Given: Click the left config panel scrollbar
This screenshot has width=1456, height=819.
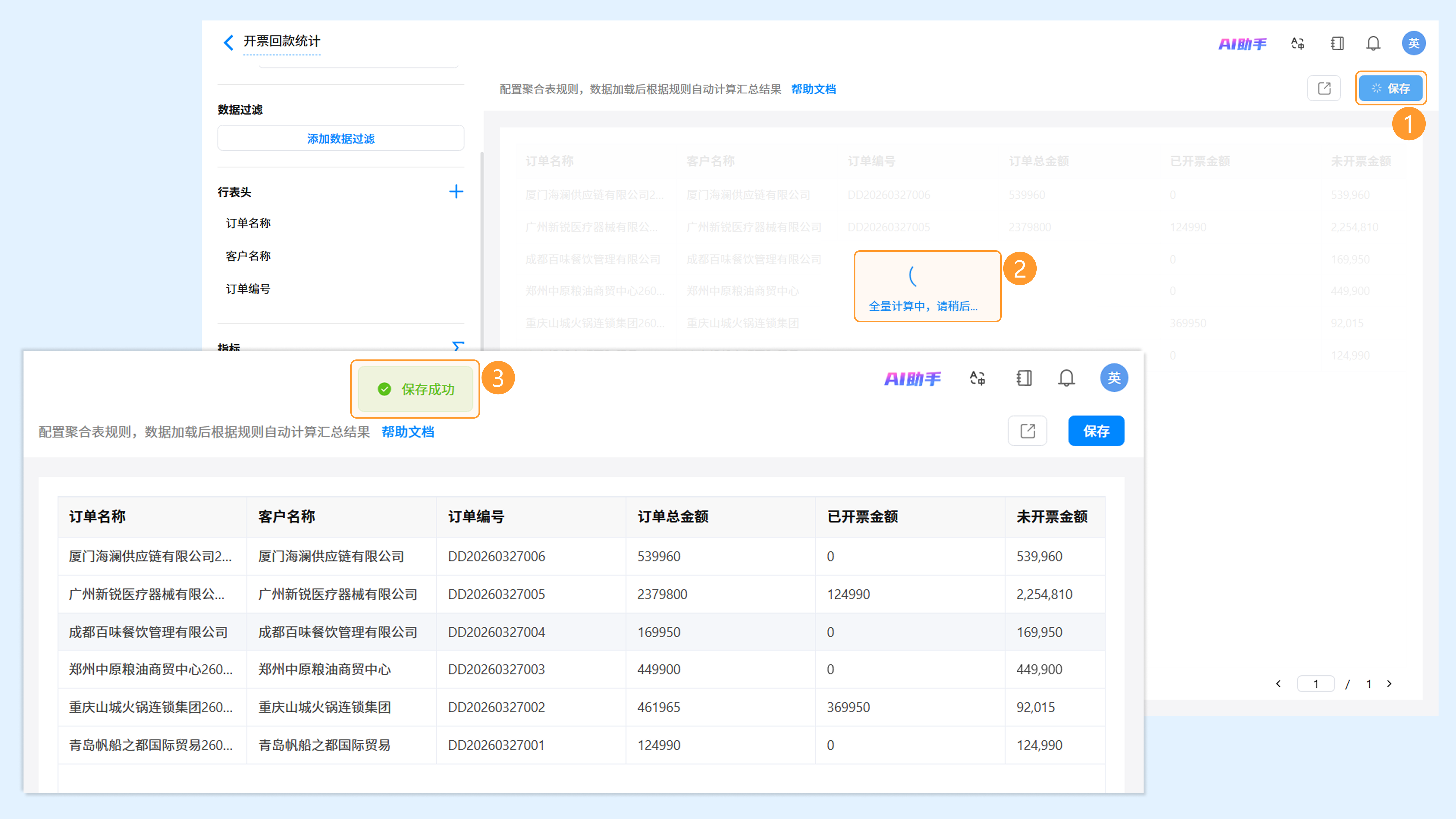Looking at the screenshot, I should tap(482, 252).
